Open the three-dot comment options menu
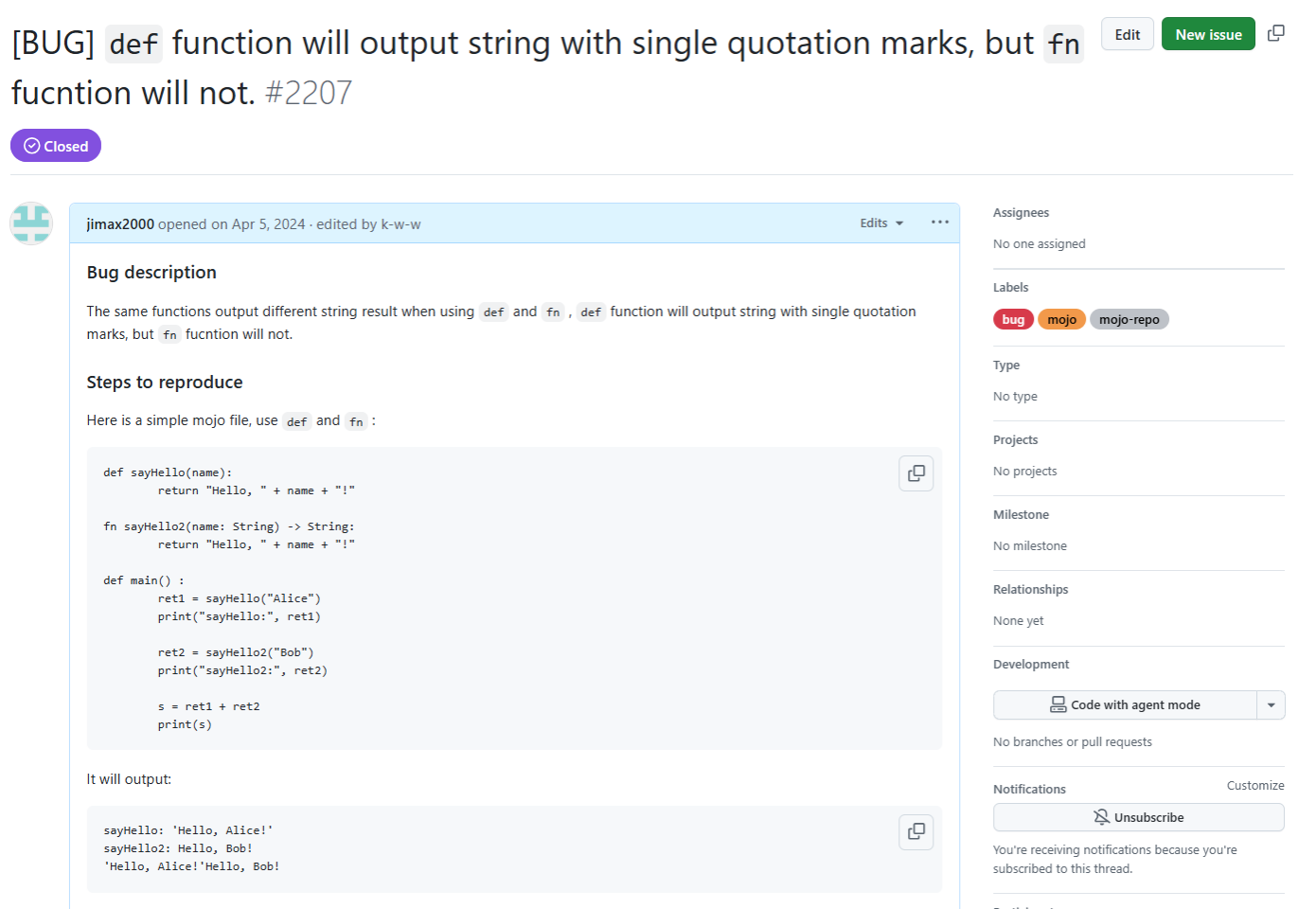The image size is (1316, 909). click(939, 223)
